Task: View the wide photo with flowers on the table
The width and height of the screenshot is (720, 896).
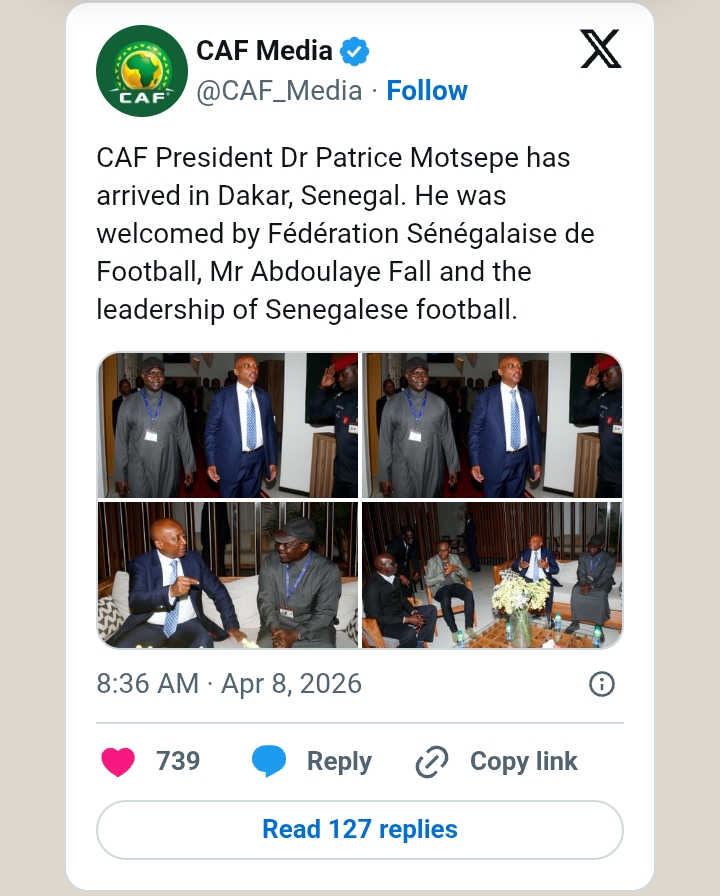Action: [492, 575]
